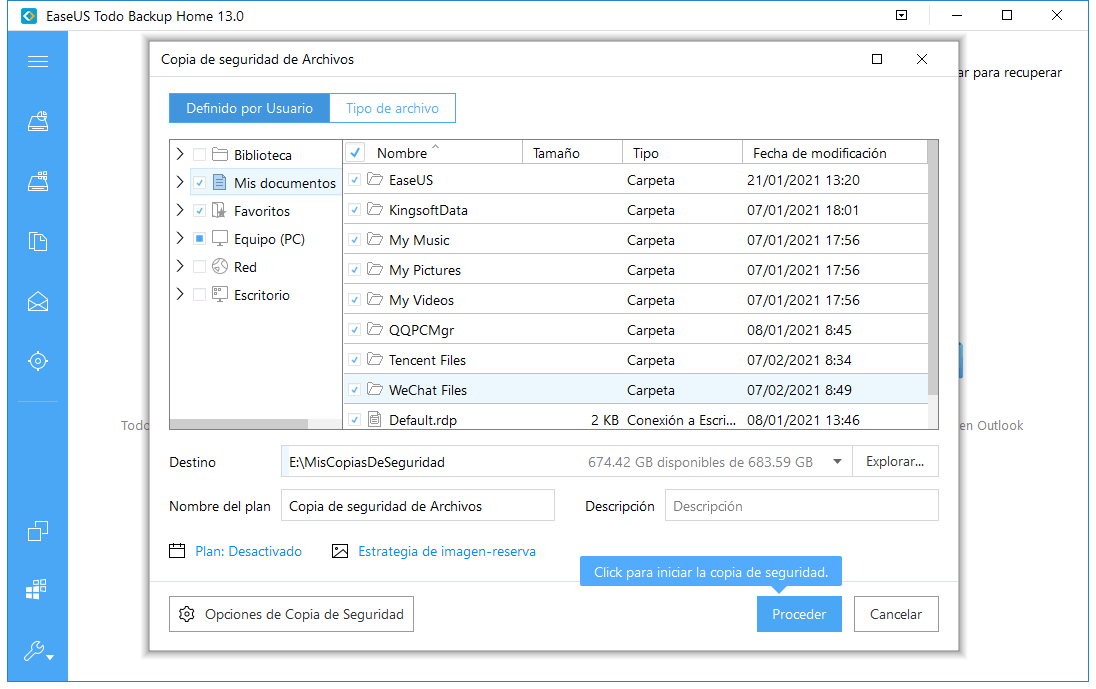Toggle the Biblioteca checkbox
This screenshot has height=689, width=1096.
pyautogui.click(x=199, y=154)
